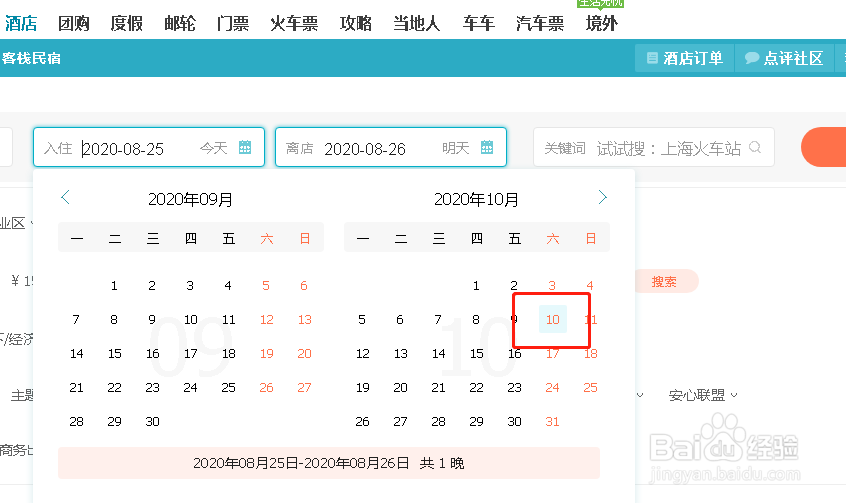Go to next month with right arrow
The image size is (846, 503).
[603, 197]
